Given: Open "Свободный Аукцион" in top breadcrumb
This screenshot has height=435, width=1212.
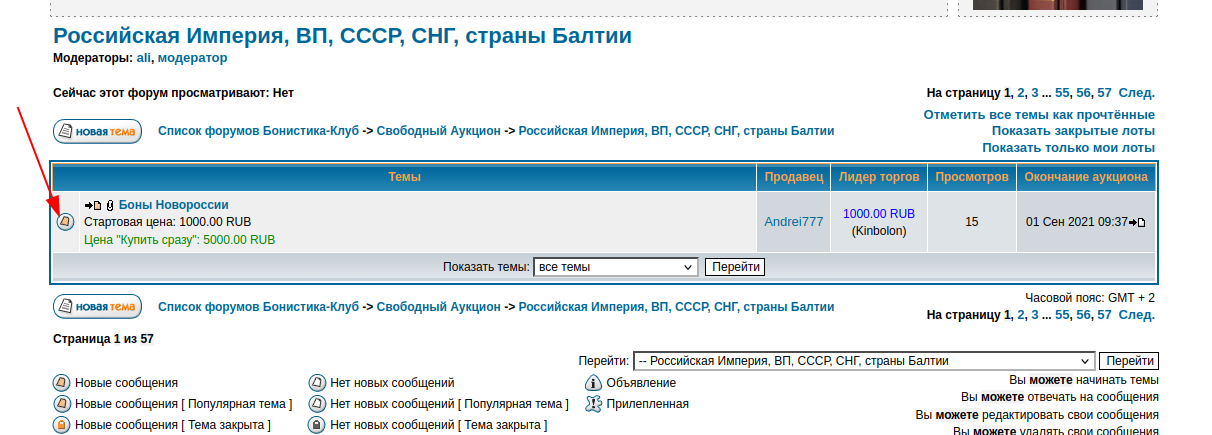Looking at the screenshot, I should 438,131.
